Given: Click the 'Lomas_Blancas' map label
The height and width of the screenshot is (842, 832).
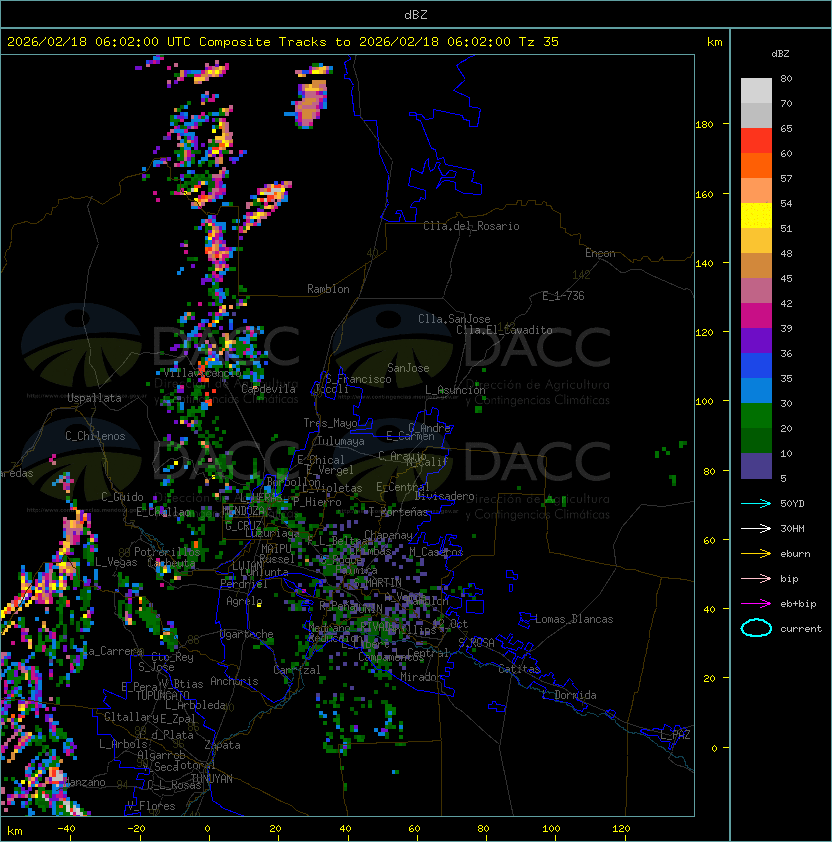Looking at the screenshot, I should click(574, 619).
